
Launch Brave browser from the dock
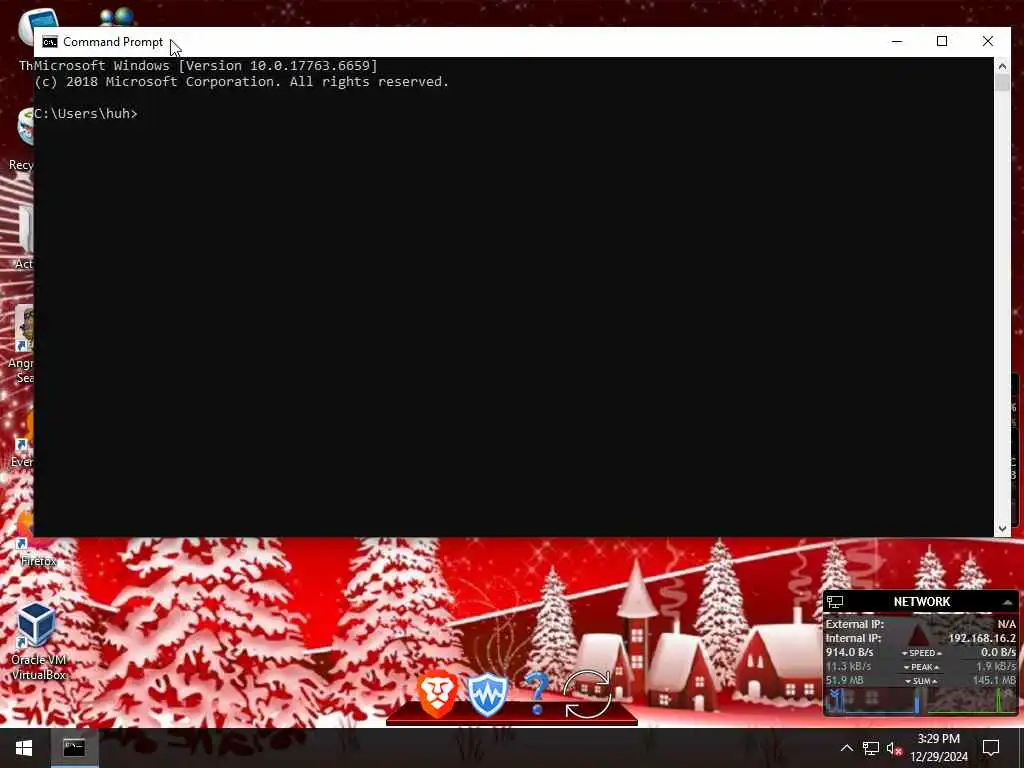pyautogui.click(x=437, y=693)
